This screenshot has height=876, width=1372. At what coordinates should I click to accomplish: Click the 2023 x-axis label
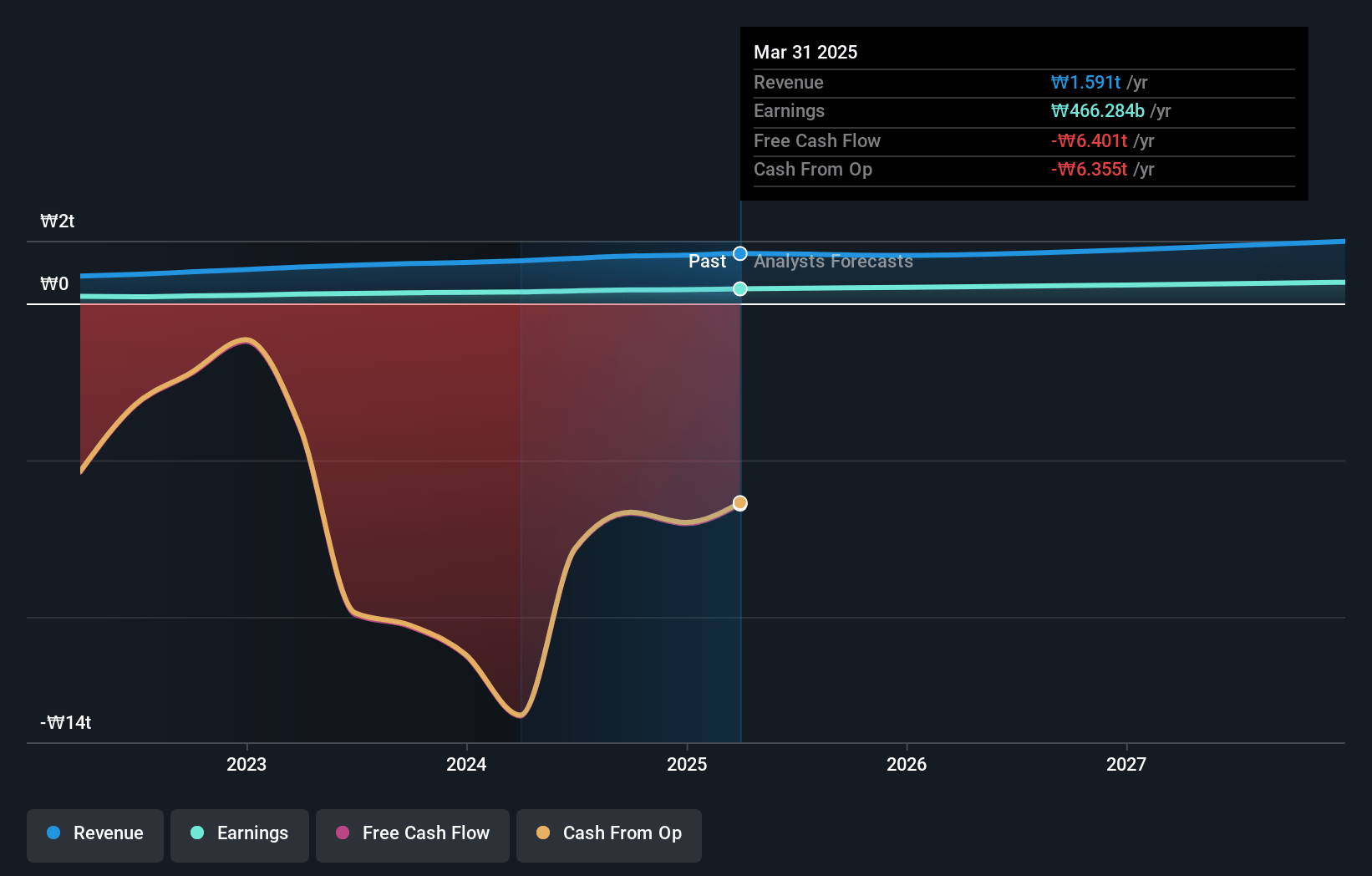tap(246, 764)
